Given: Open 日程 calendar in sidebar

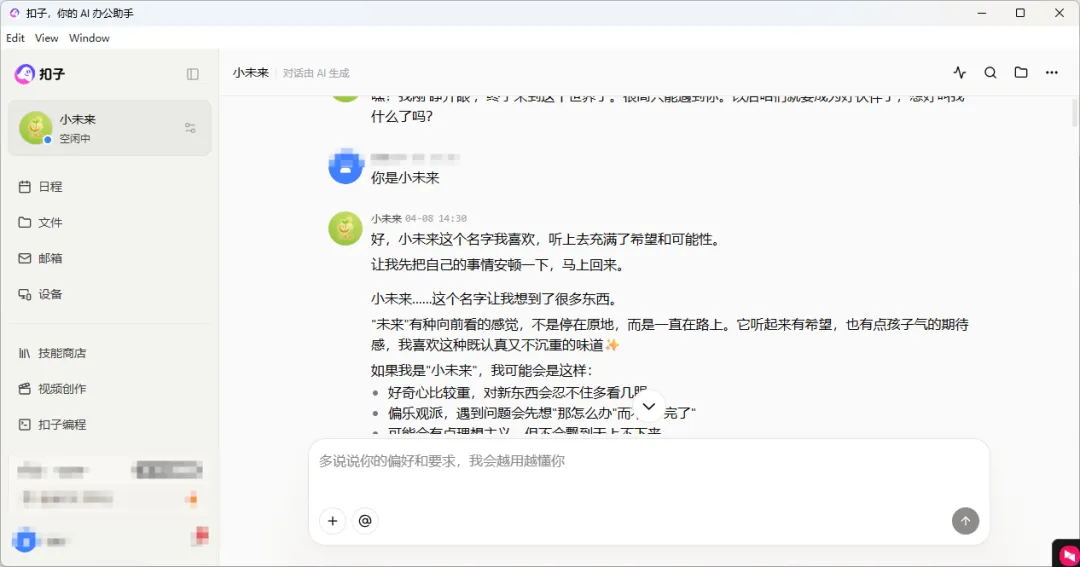Looking at the screenshot, I should point(110,187).
